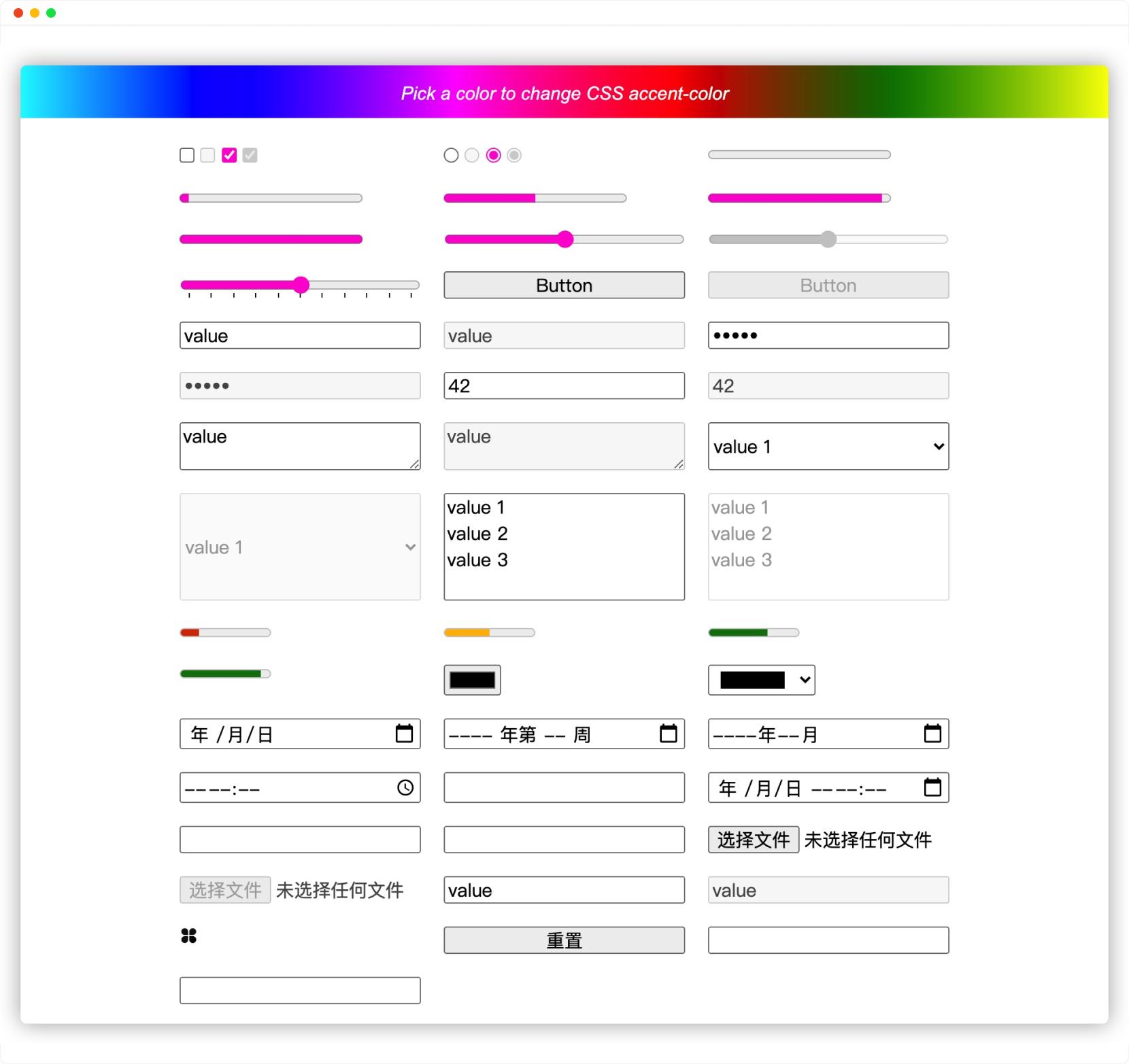Open the calendar icon in date field

[x=404, y=734]
